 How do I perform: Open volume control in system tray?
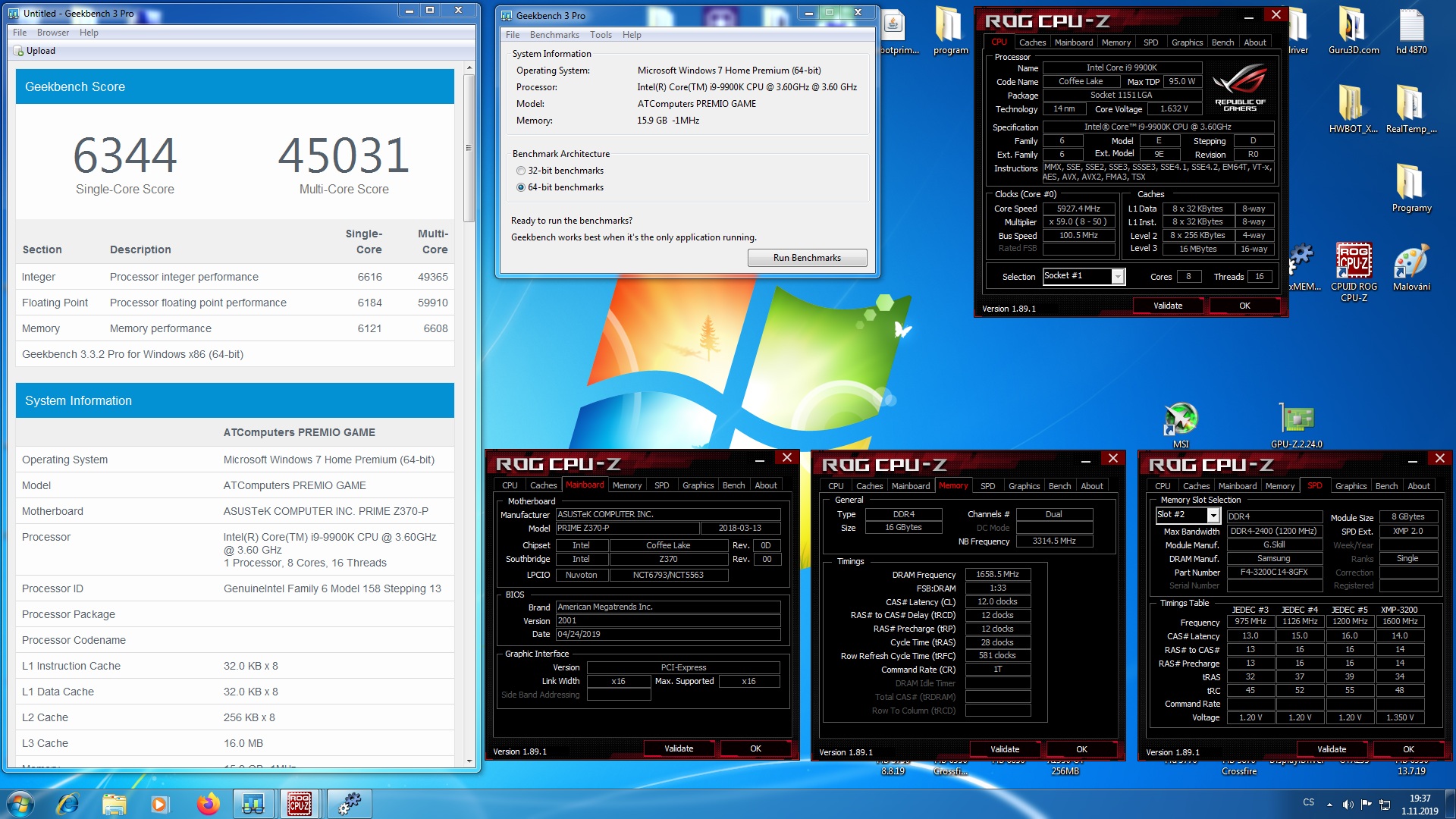click(x=1348, y=805)
